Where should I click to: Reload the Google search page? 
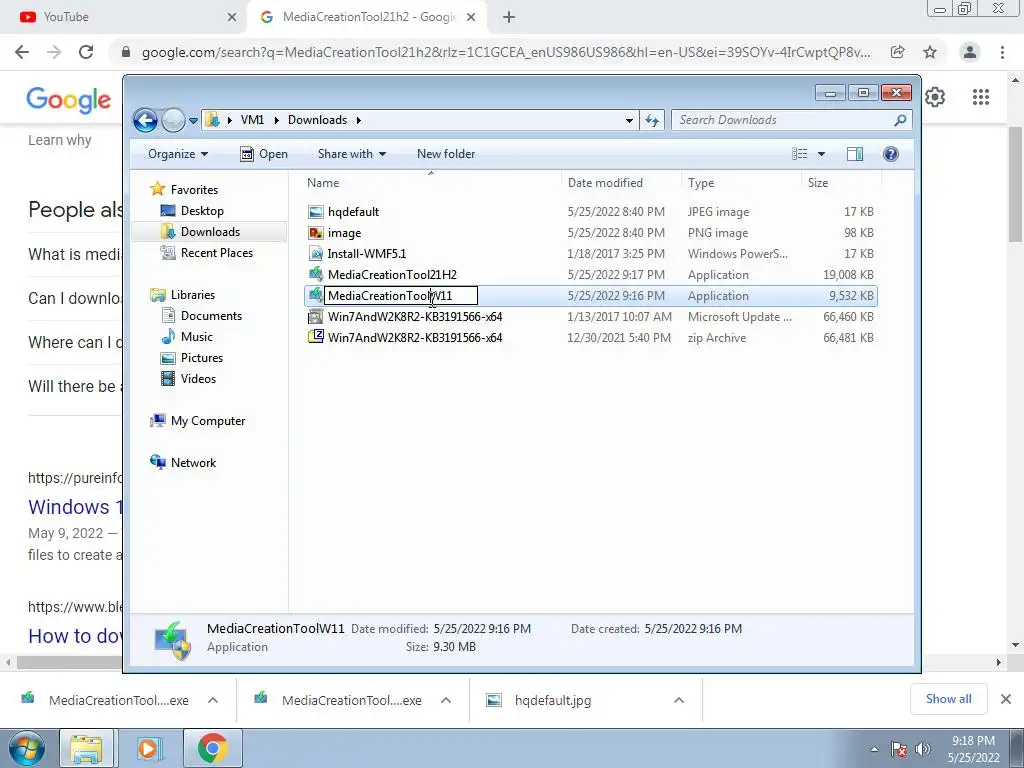(x=86, y=52)
